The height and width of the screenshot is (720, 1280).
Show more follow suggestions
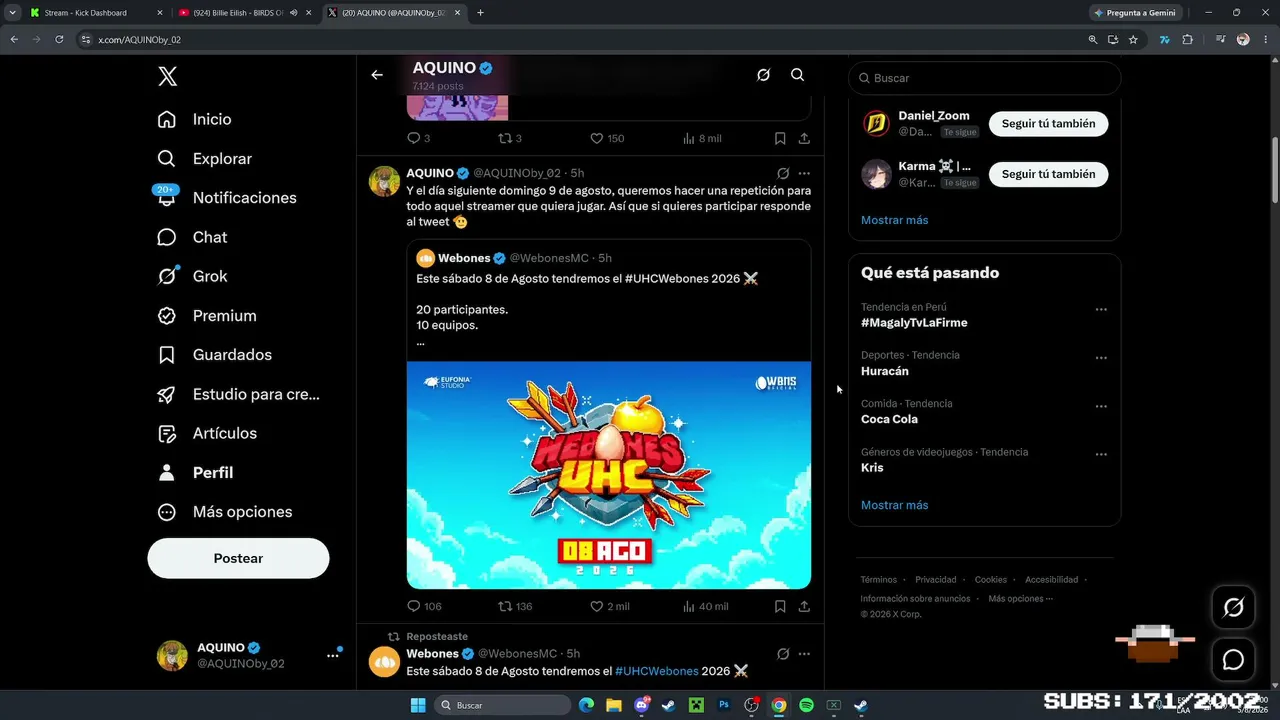point(894,220)
